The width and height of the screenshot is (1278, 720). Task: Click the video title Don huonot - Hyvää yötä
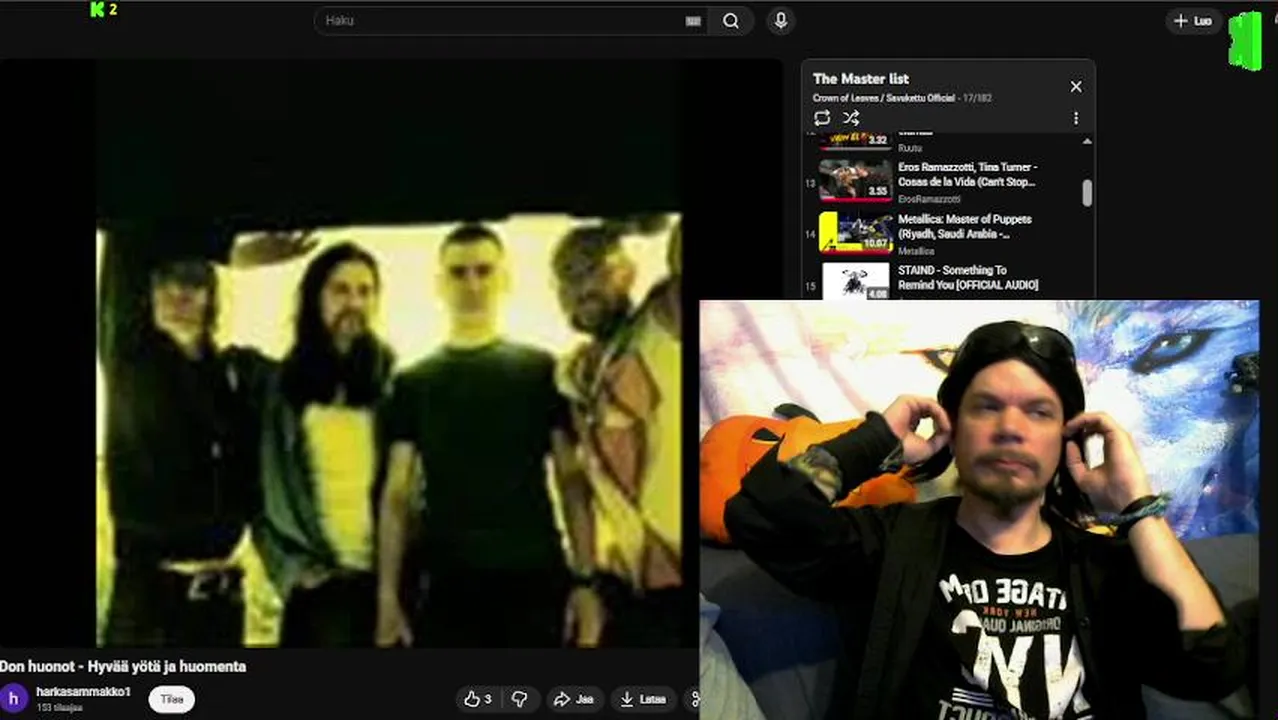(123, 666)
